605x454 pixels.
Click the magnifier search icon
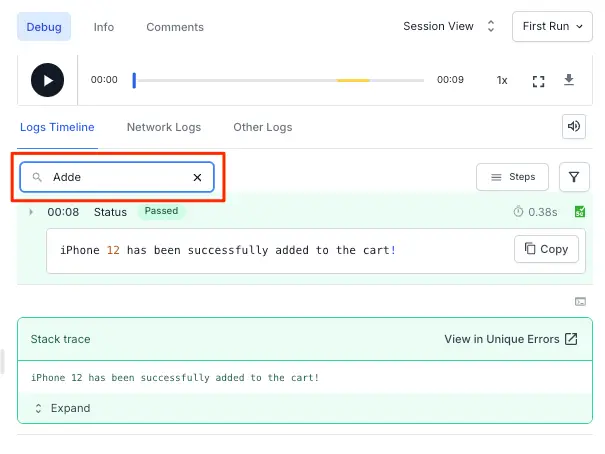tap(37, 177)
